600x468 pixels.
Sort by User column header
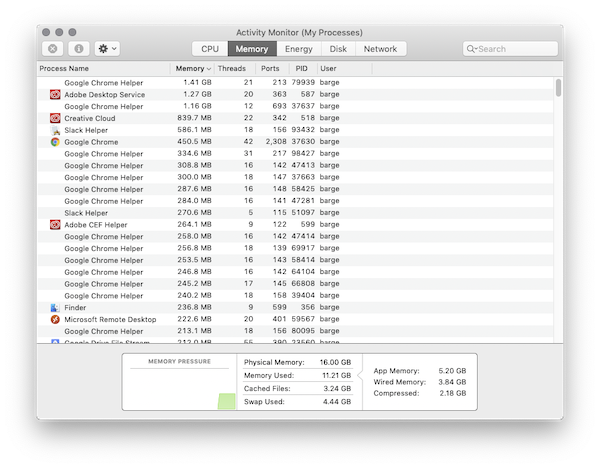coord(344,68)
